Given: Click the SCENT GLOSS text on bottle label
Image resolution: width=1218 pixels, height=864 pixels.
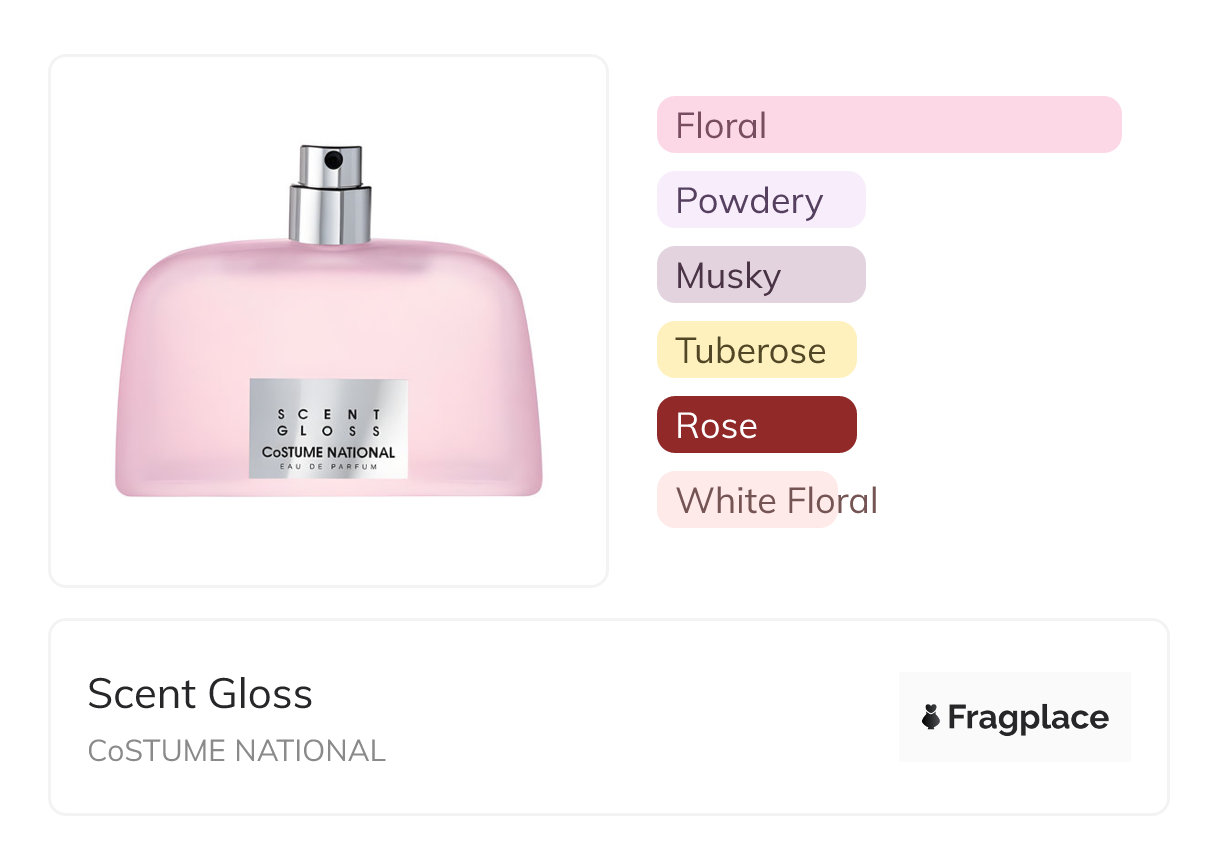Looking at the screenshot, I should (328, 422).
